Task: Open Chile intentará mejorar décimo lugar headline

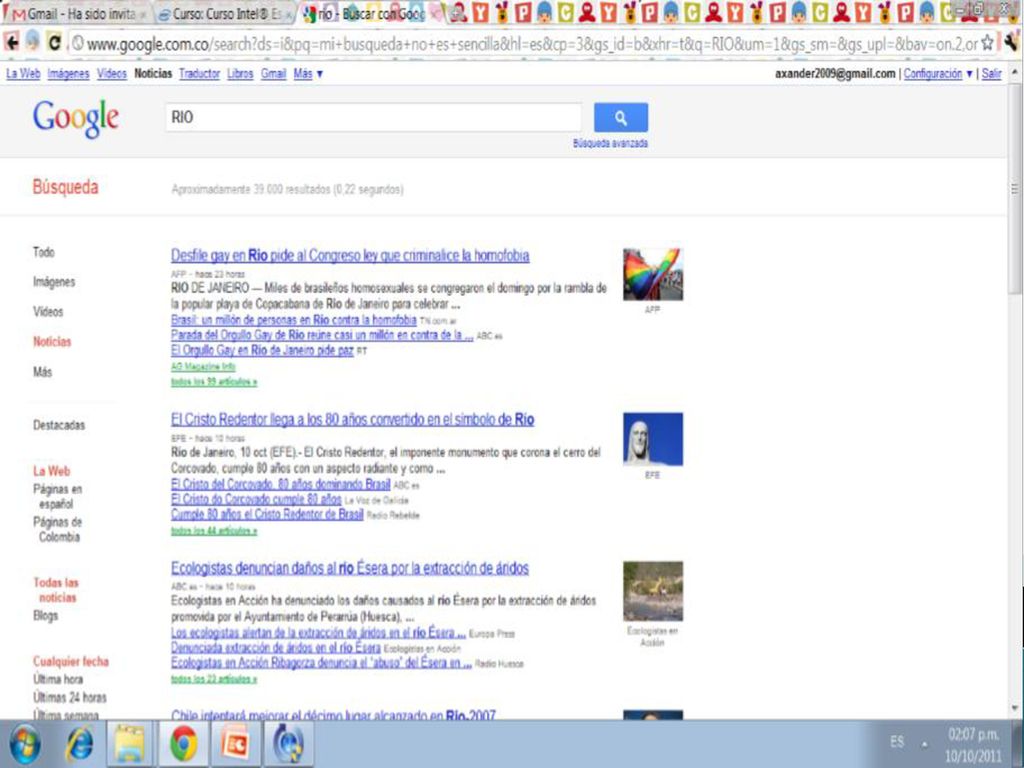Action: (x=333, y=714)
